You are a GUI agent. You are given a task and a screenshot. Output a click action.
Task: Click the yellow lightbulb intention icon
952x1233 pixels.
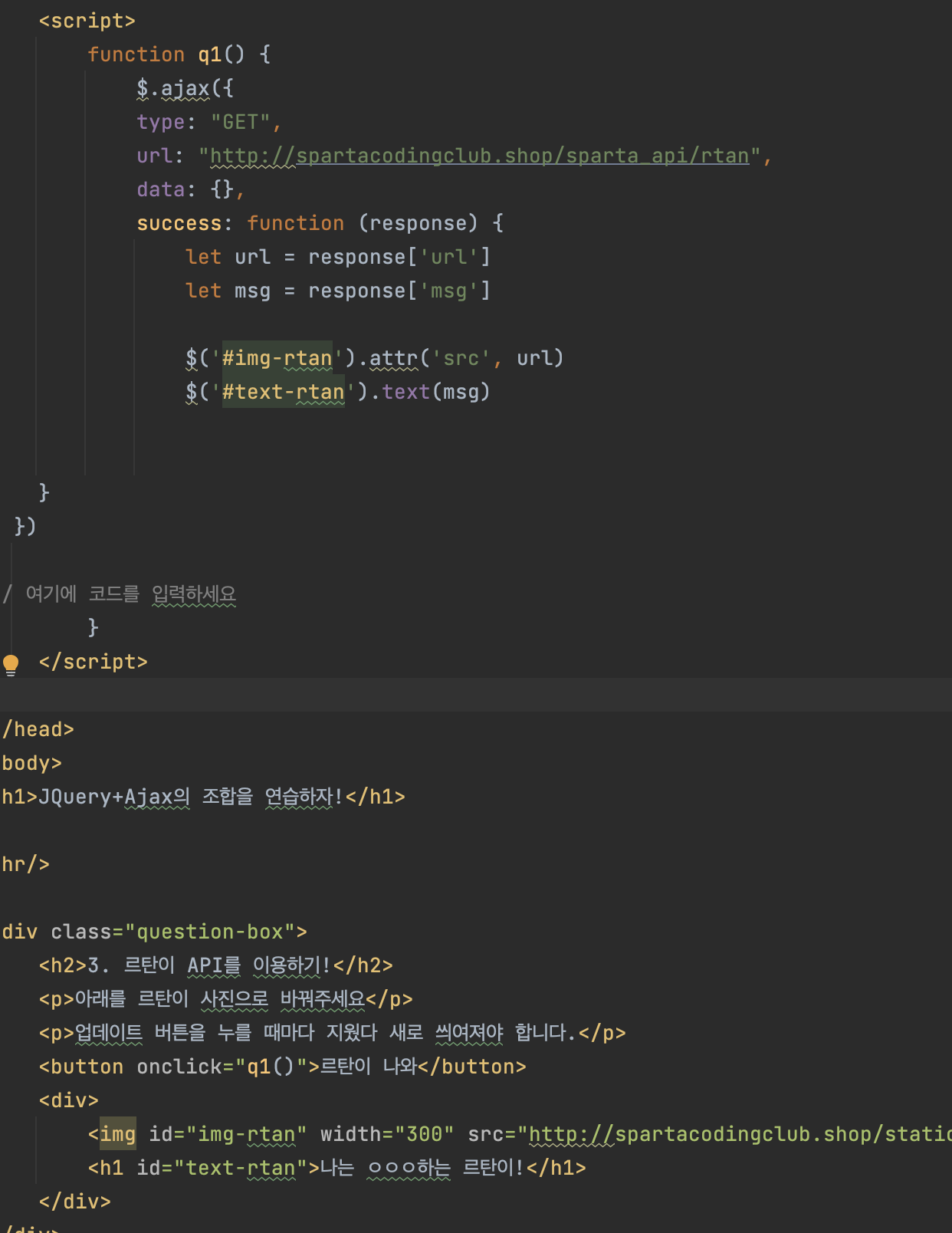tap(11, 664)
